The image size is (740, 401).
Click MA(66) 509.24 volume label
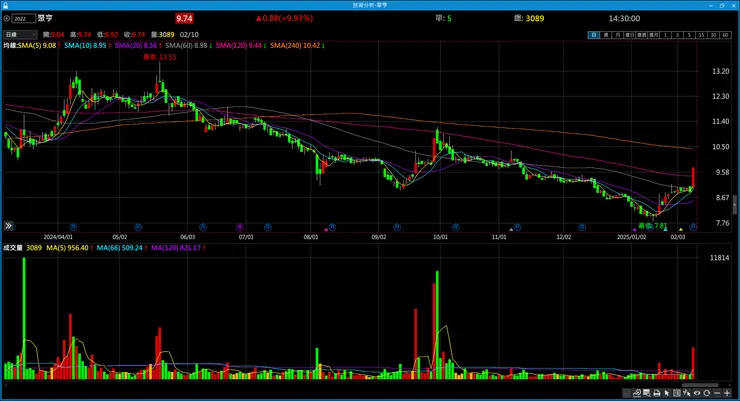point(119,248)
